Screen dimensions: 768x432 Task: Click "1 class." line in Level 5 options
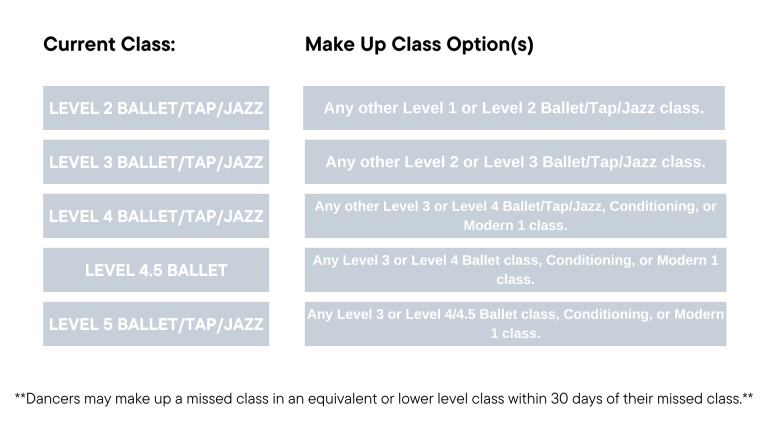coord(515,334)
